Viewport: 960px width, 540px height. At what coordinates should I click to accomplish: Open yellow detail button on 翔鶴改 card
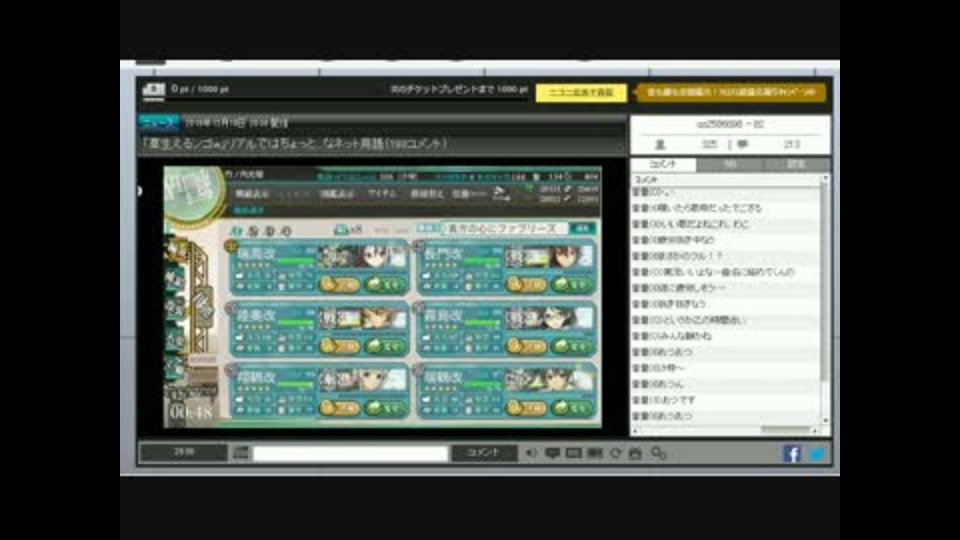pyautogui.click(x=339, y=407)
